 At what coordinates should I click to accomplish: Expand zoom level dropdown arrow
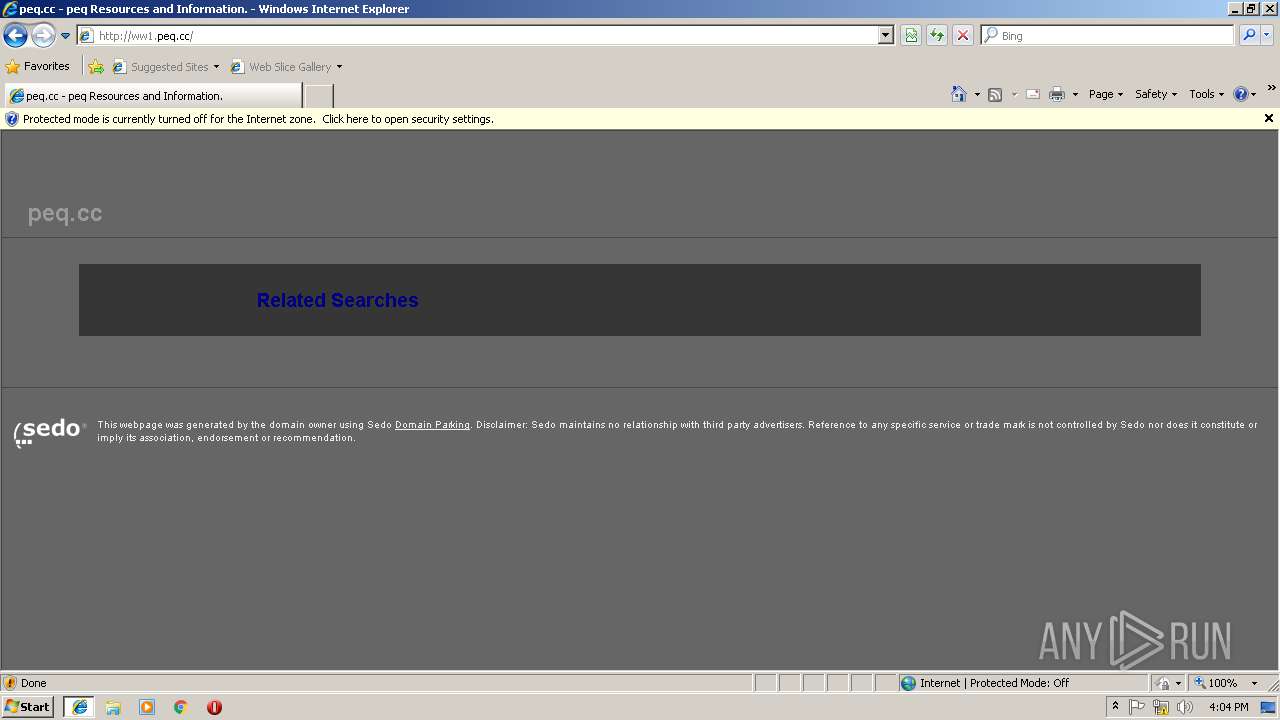1254,683
